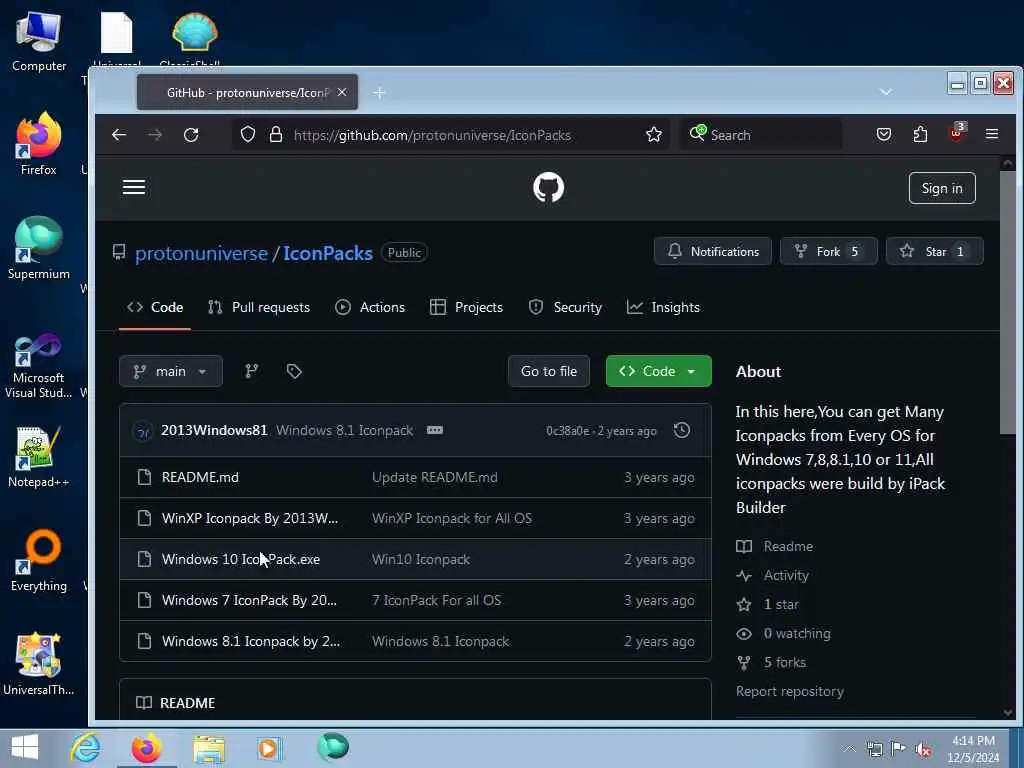1024x768 pixels.
Task: Click the GitHub Octocat logo
Action: (549, 187)
